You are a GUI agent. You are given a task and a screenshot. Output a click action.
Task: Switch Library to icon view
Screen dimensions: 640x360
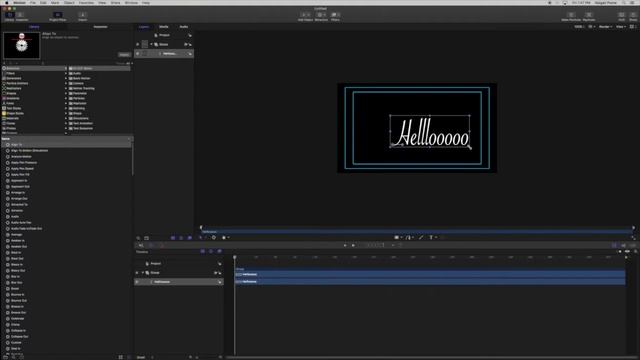[120, 357]
